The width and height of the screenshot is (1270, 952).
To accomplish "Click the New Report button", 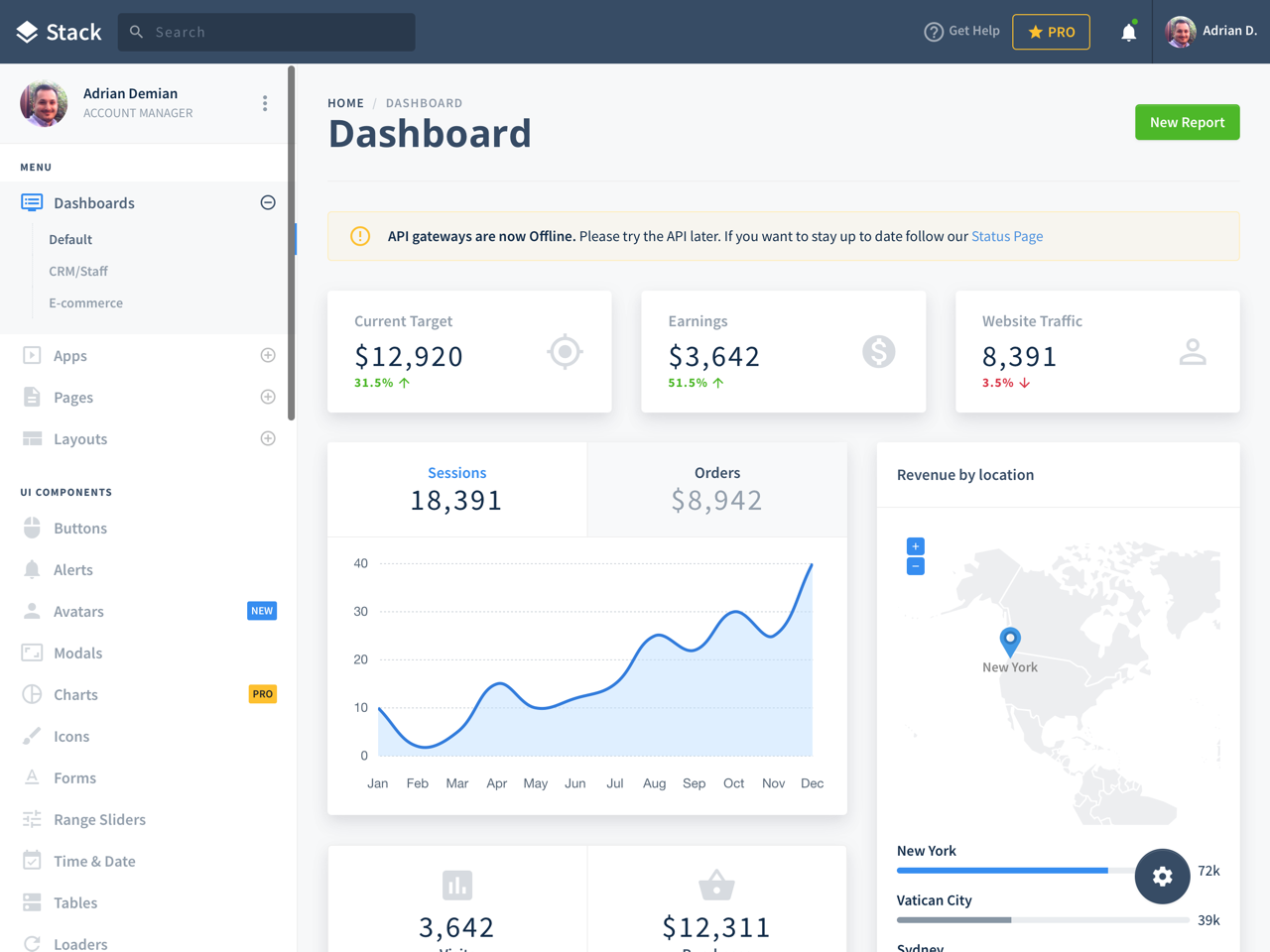I will point(1187,122).
